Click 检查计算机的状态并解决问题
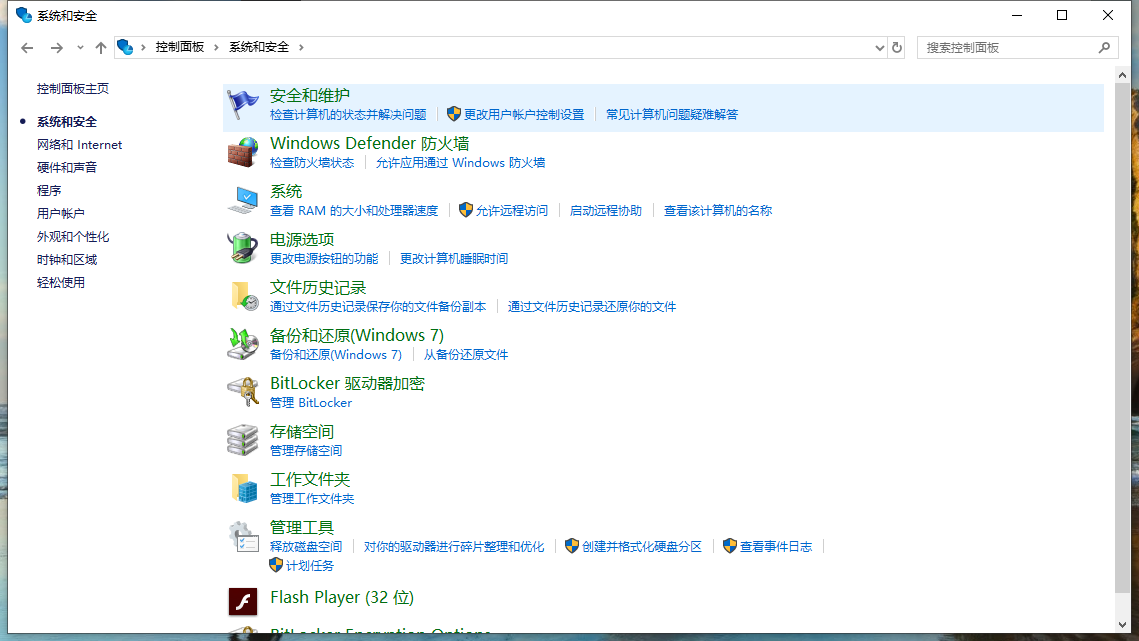This screenshot has height=641, width=1139. click(x=348, y=115)
